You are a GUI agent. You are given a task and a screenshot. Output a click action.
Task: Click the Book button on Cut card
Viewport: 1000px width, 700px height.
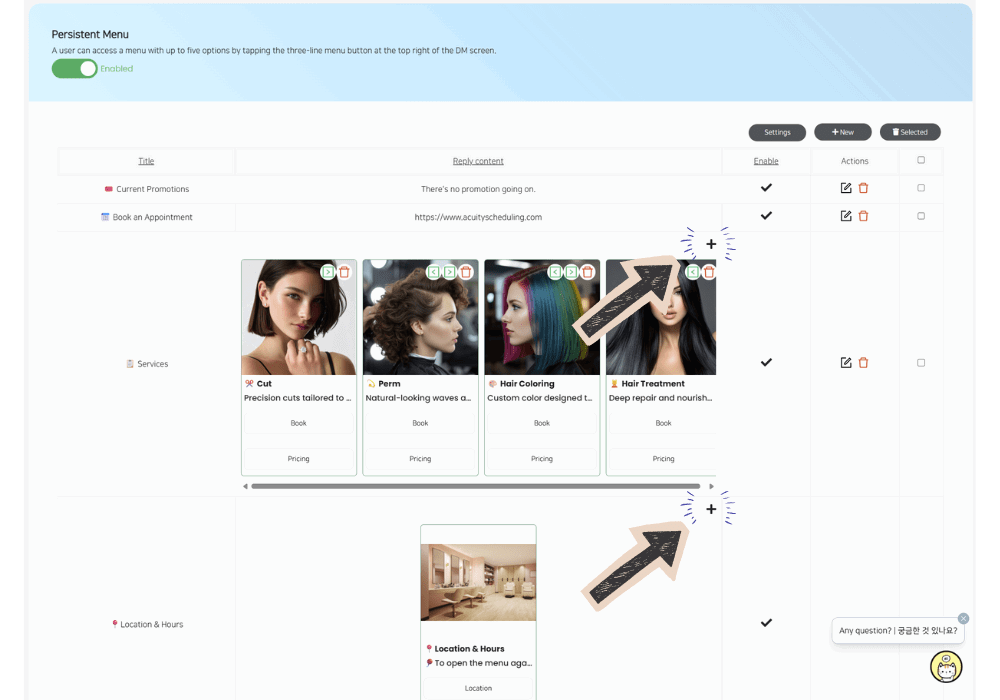click(298, 423)
